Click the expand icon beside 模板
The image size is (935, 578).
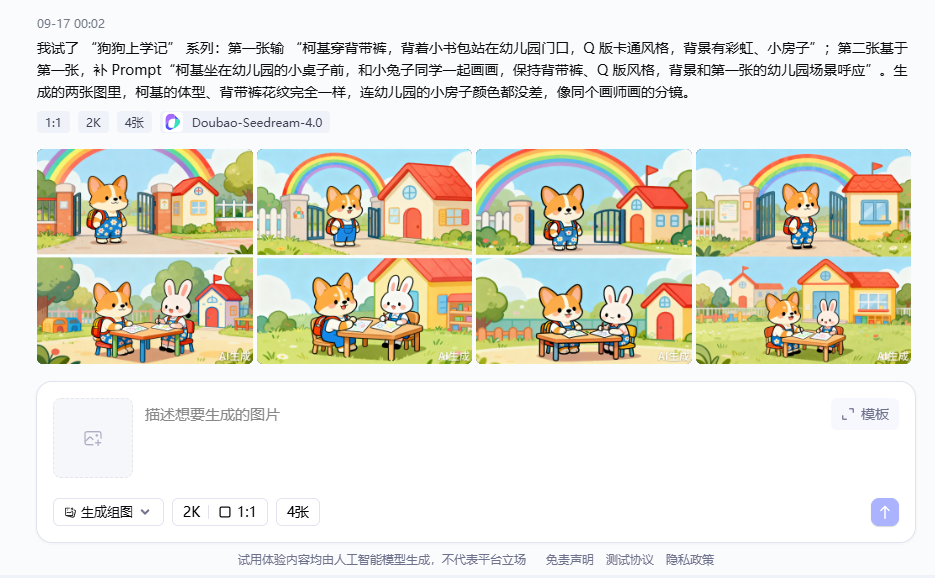point(847,414)
